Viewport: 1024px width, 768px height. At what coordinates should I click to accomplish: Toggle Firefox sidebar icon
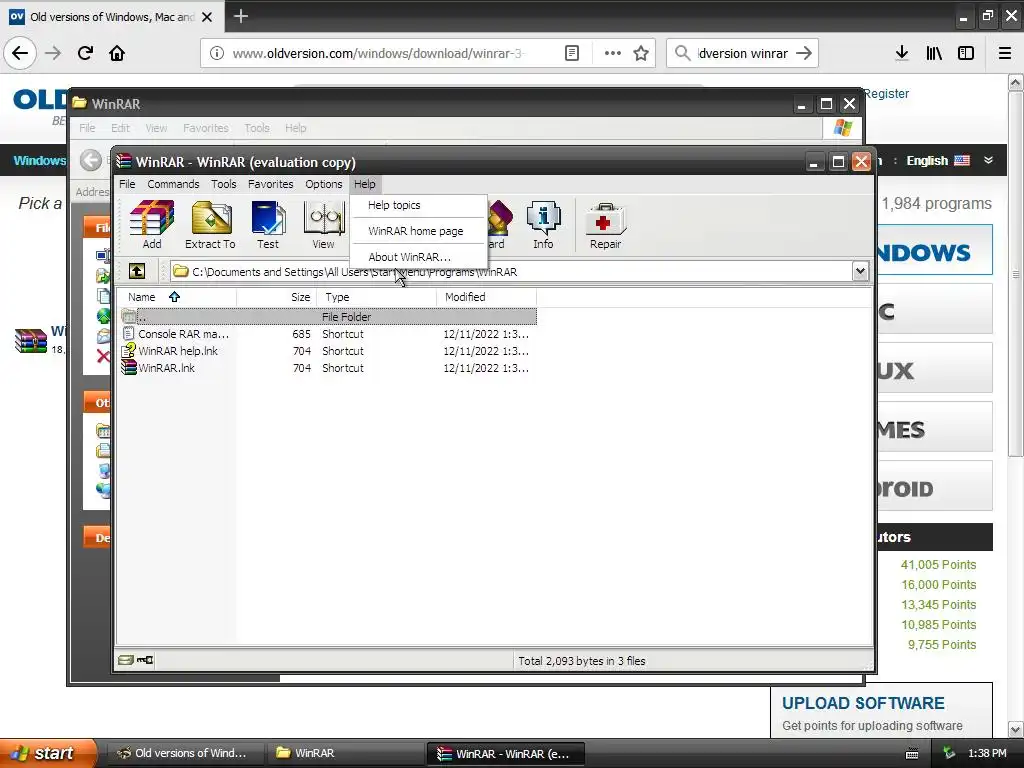966,53
